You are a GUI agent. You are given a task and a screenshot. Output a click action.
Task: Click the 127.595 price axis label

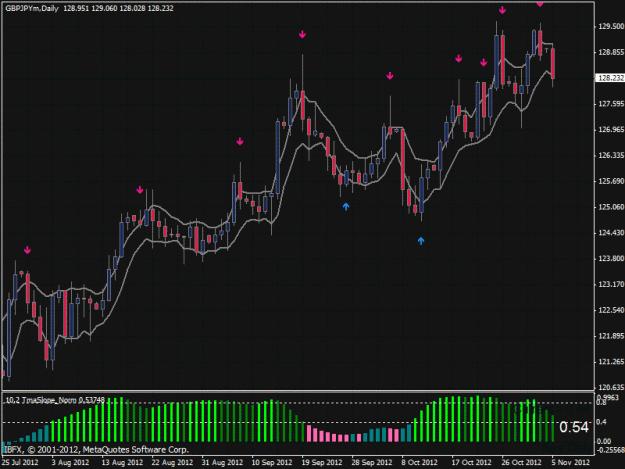(x=611, y=104)
